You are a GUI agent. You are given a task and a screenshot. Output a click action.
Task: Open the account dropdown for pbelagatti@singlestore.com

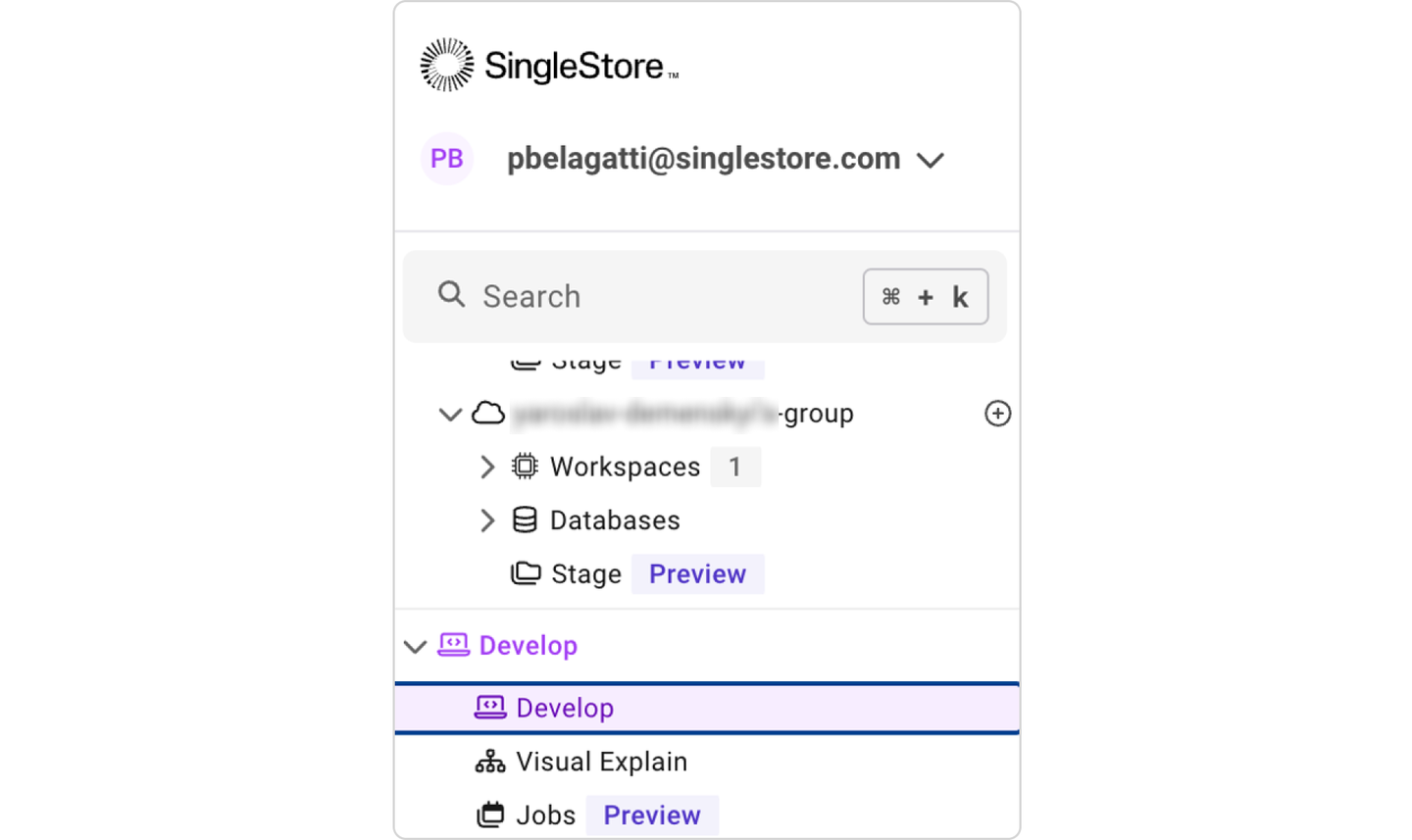coord(931,159)
